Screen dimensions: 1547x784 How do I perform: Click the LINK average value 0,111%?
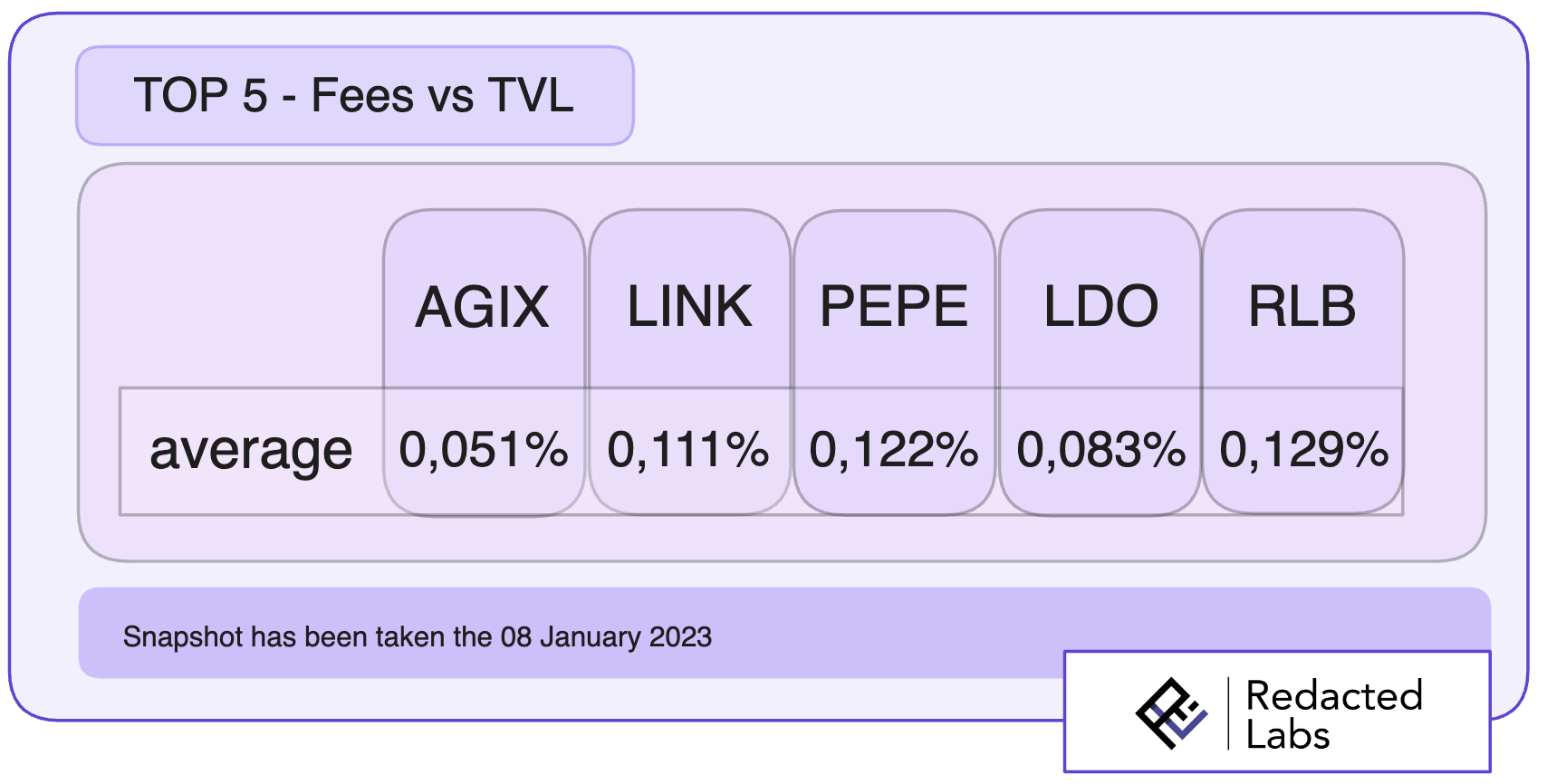click(688, 450)
